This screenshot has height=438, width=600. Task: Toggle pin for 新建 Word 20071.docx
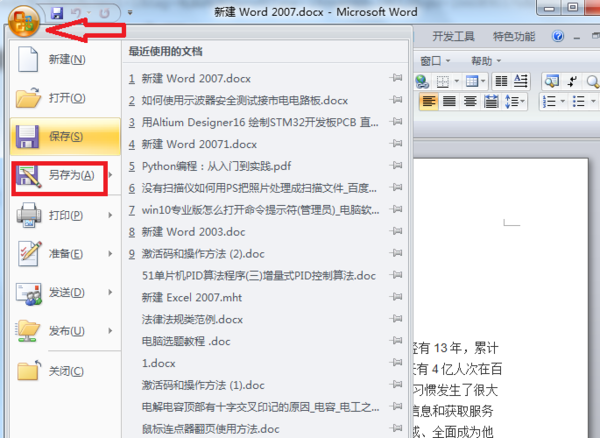click(396, 143)
